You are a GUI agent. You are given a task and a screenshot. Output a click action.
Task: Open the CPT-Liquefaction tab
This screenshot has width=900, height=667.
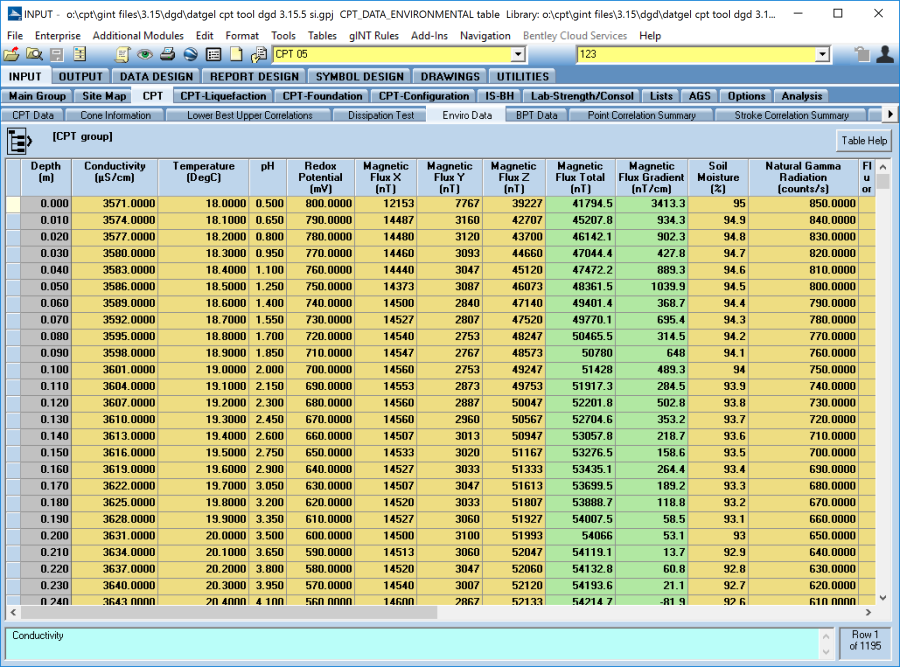(x=223, y=96)
